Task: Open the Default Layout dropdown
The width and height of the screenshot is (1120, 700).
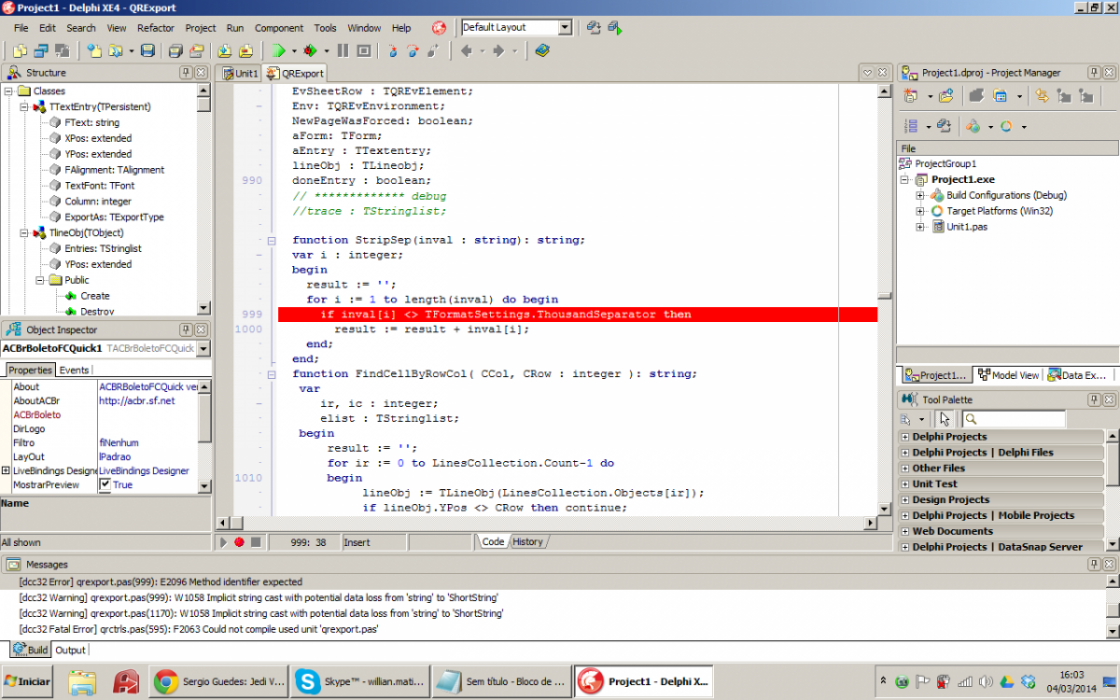Action: point(565,27)
